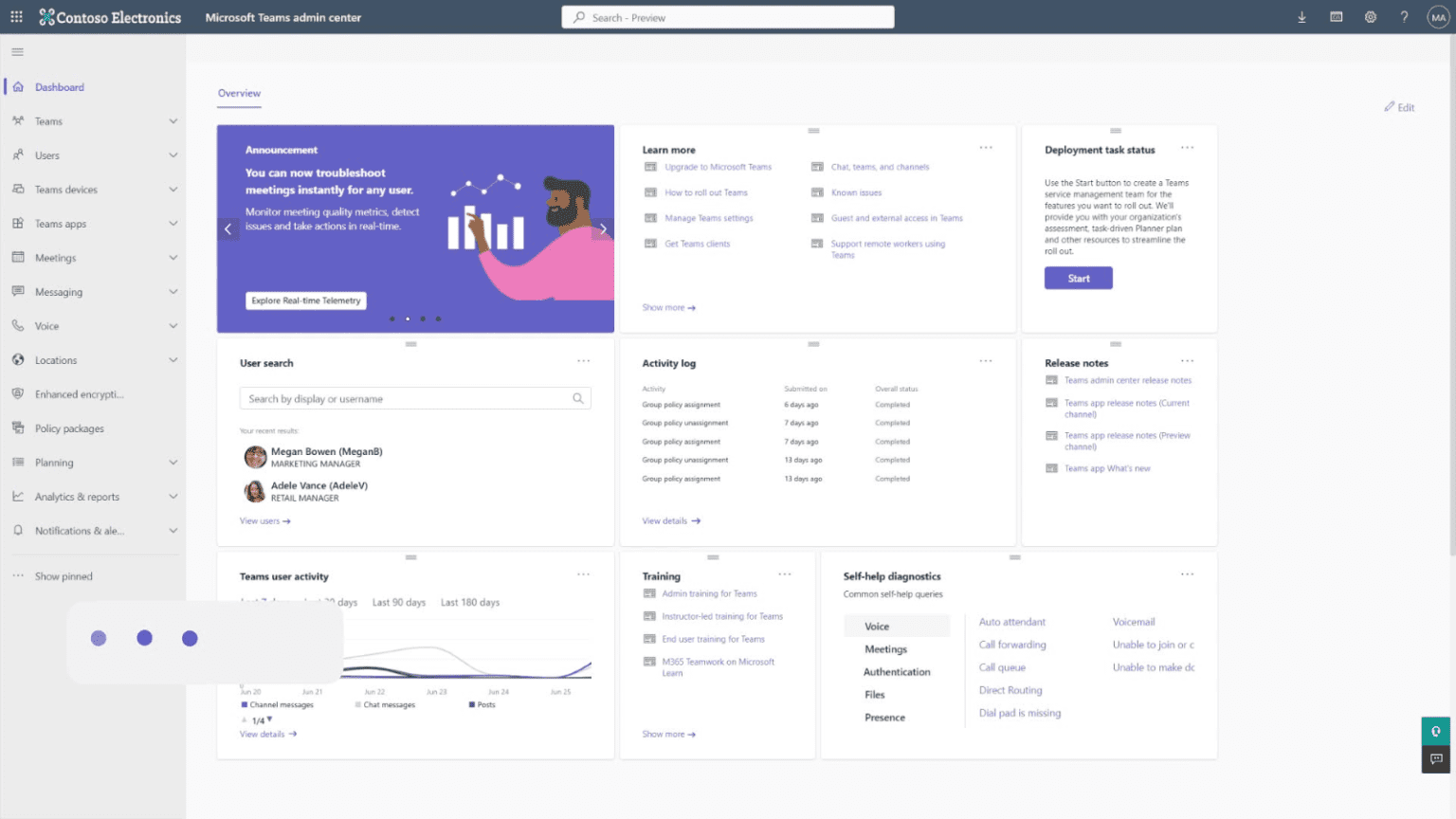Switch to Meetings in Self-help diagnostics
Screen dimensions: 1456x819
coord(885,648)
